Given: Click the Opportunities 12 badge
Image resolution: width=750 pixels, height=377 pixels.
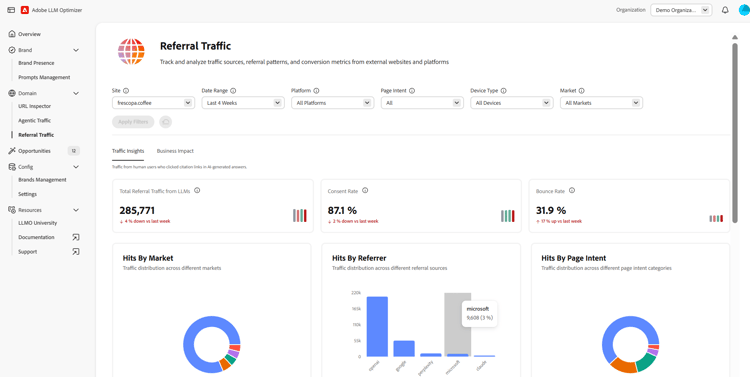Looking at the screenshot, I should [74, 151].
